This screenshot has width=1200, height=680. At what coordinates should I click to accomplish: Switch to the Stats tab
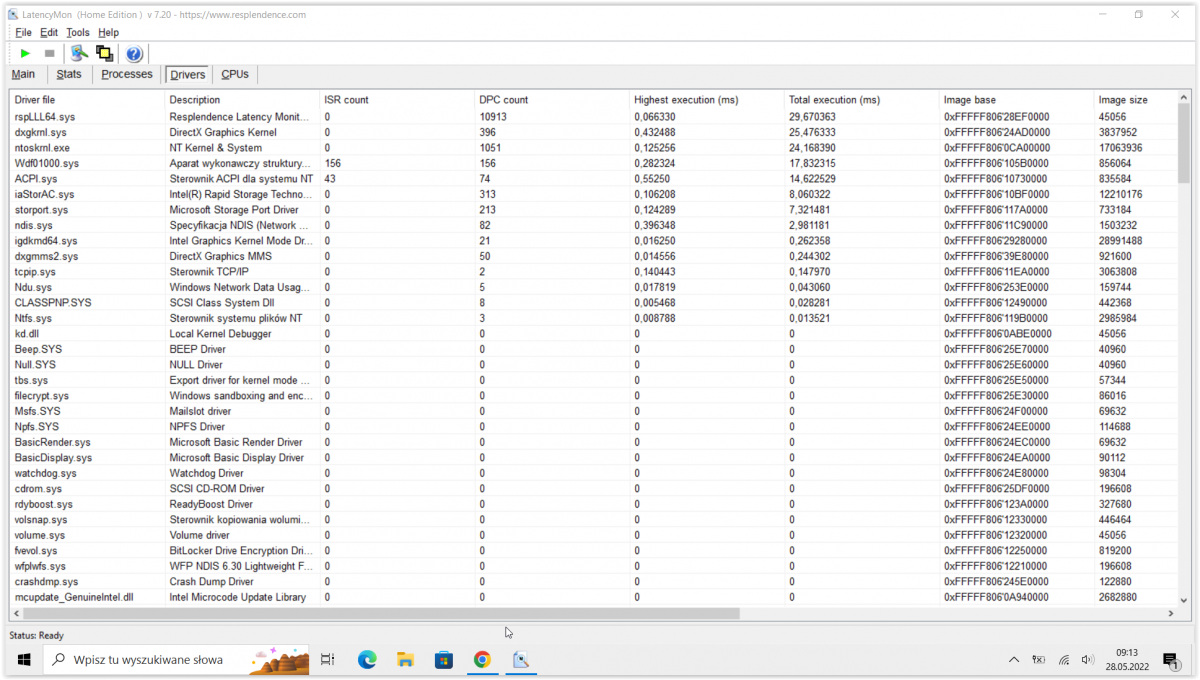[x=69, y=74]
